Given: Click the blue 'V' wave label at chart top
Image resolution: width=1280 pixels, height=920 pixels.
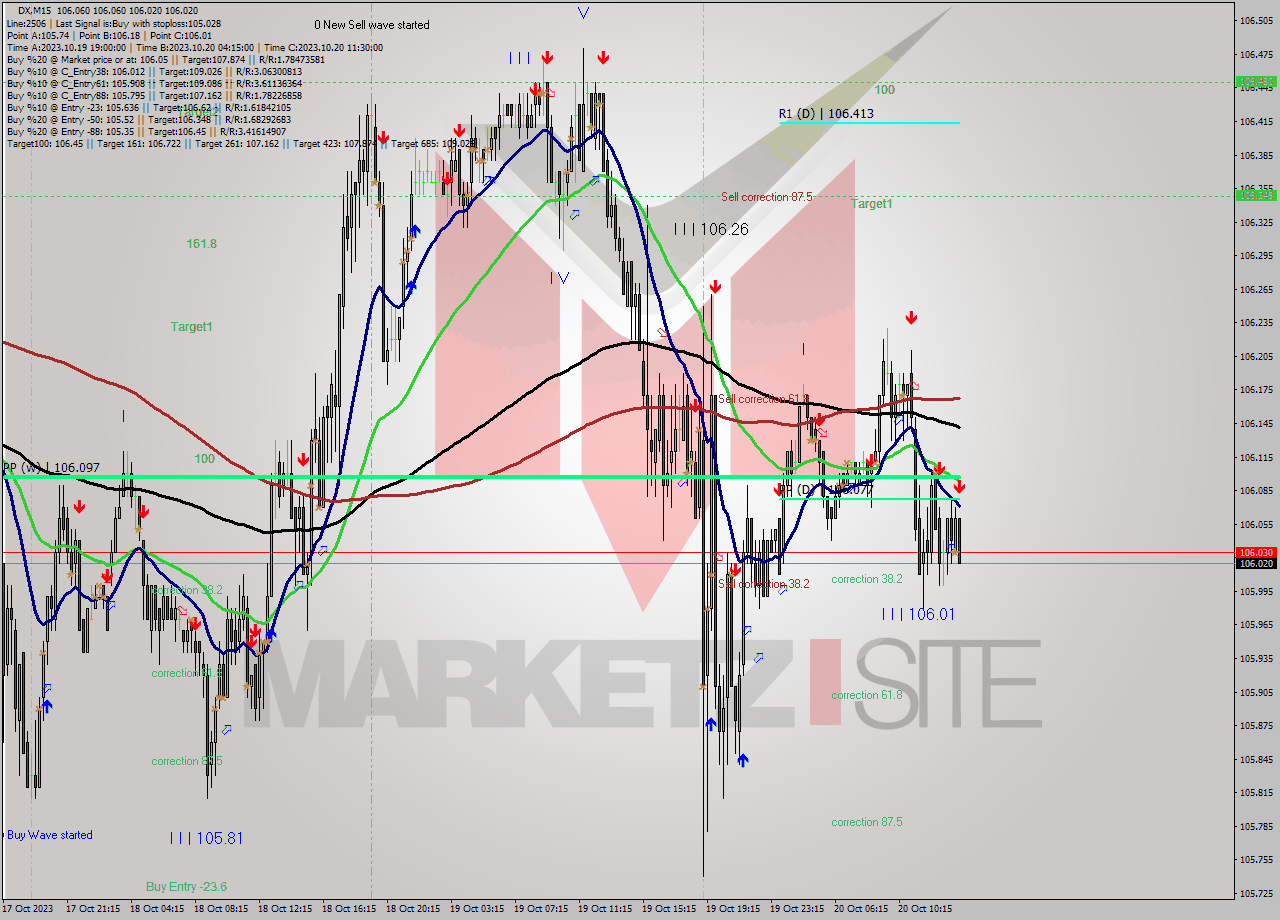Looking at the screenshot, I should [583, 13].
